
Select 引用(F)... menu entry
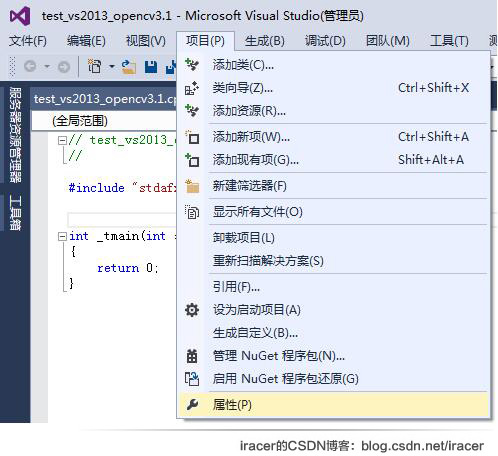333,287
